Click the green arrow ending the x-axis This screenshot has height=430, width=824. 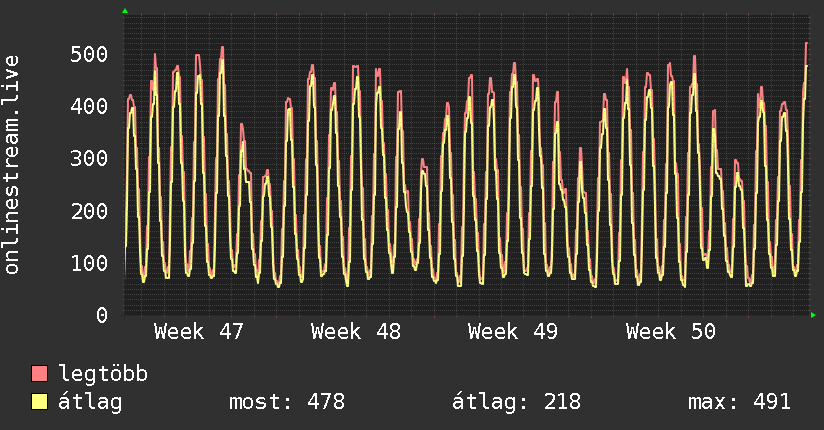coord(813,315)
